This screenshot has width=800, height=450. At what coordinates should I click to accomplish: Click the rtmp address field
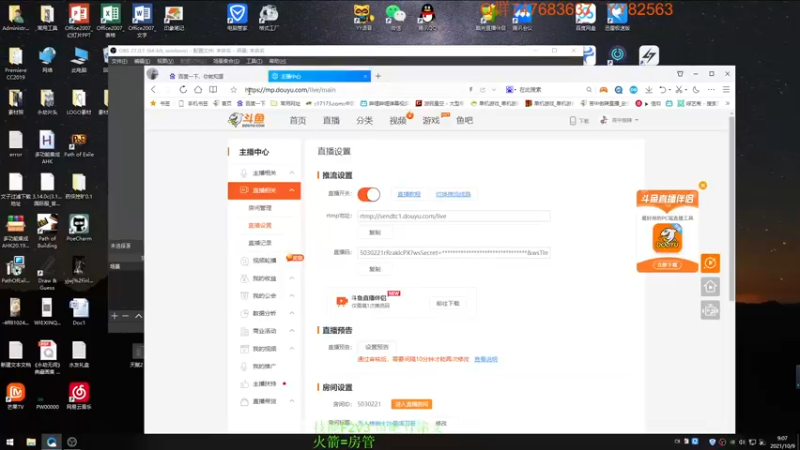(x=454, y=216)
